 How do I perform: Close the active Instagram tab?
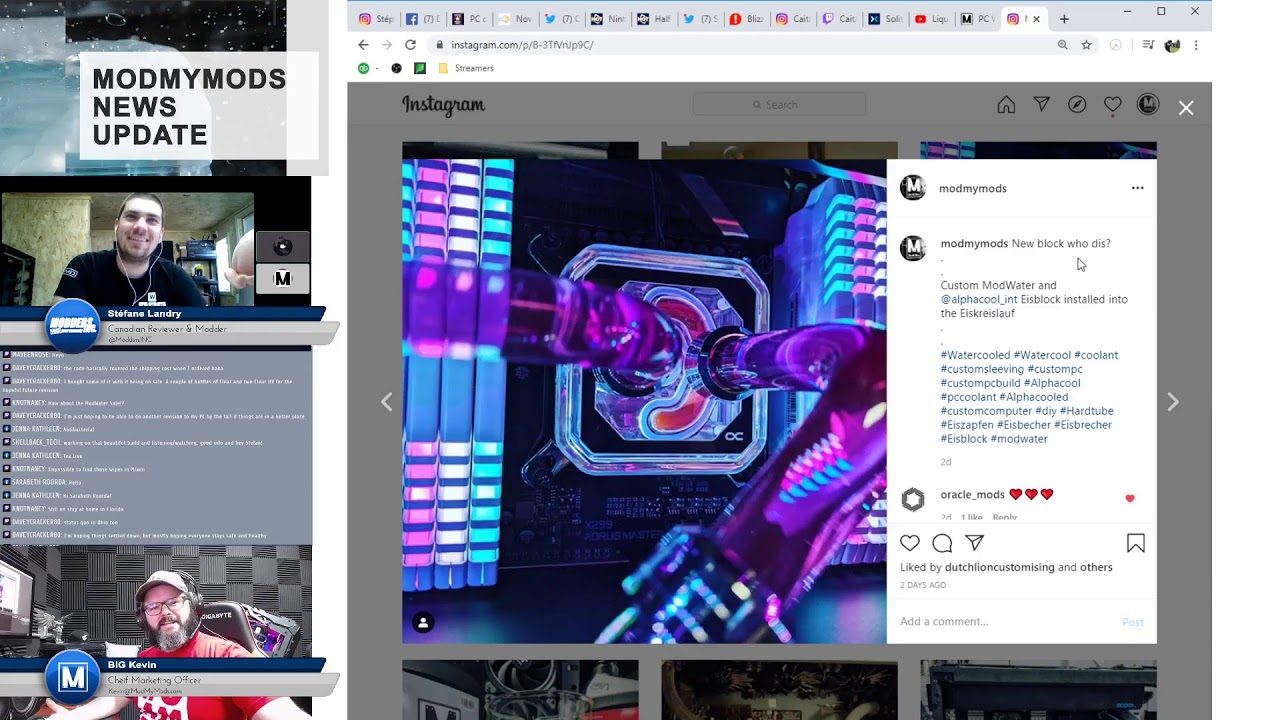coord(1036,19)
